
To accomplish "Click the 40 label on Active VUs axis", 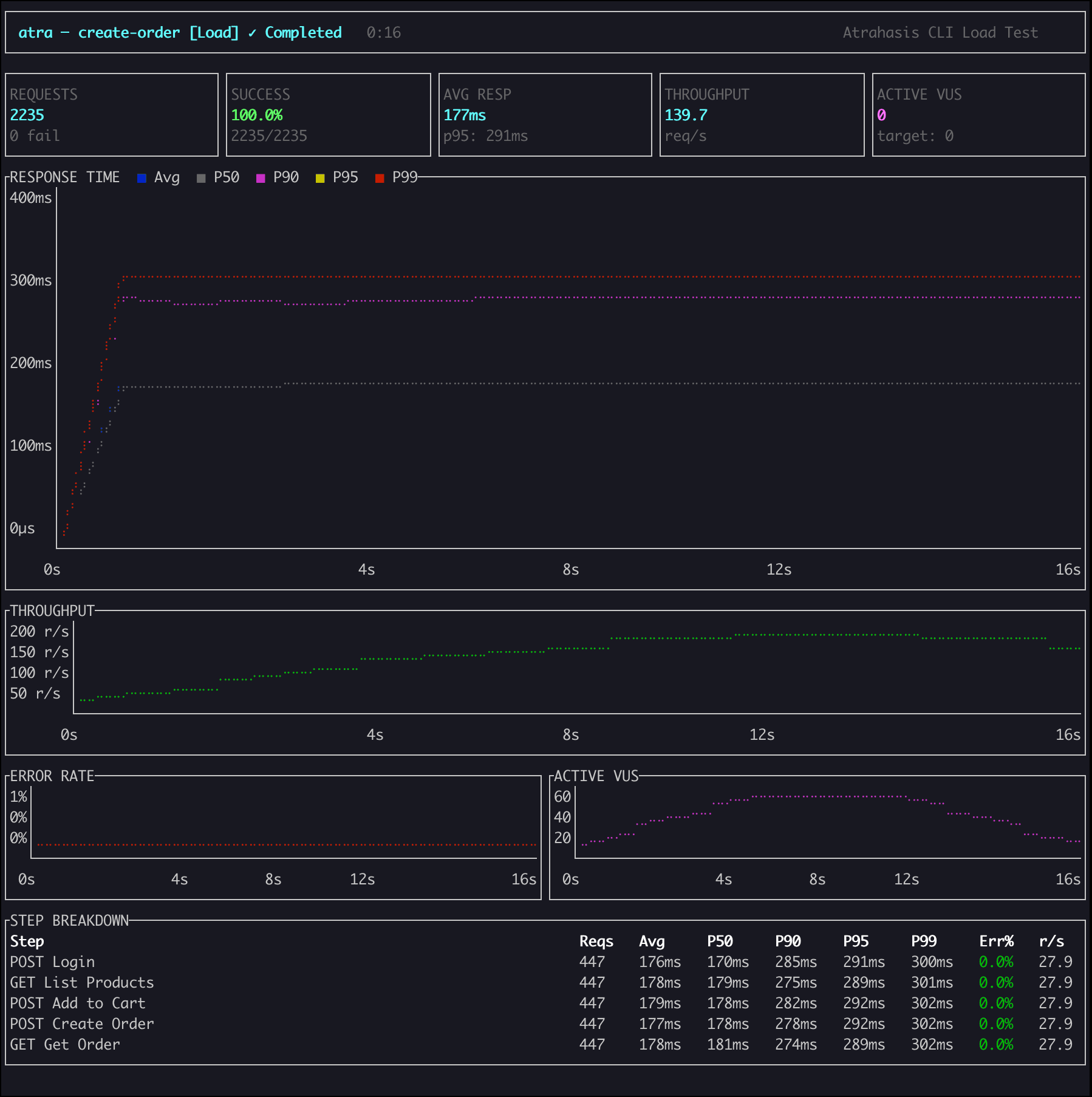I will coord(562,818).
